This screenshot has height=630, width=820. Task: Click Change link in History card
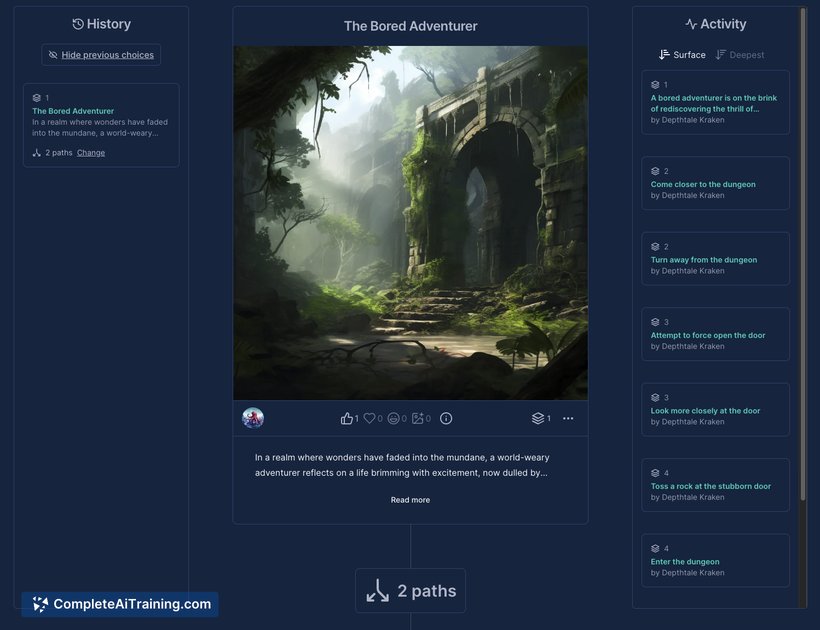coord(91,153)
